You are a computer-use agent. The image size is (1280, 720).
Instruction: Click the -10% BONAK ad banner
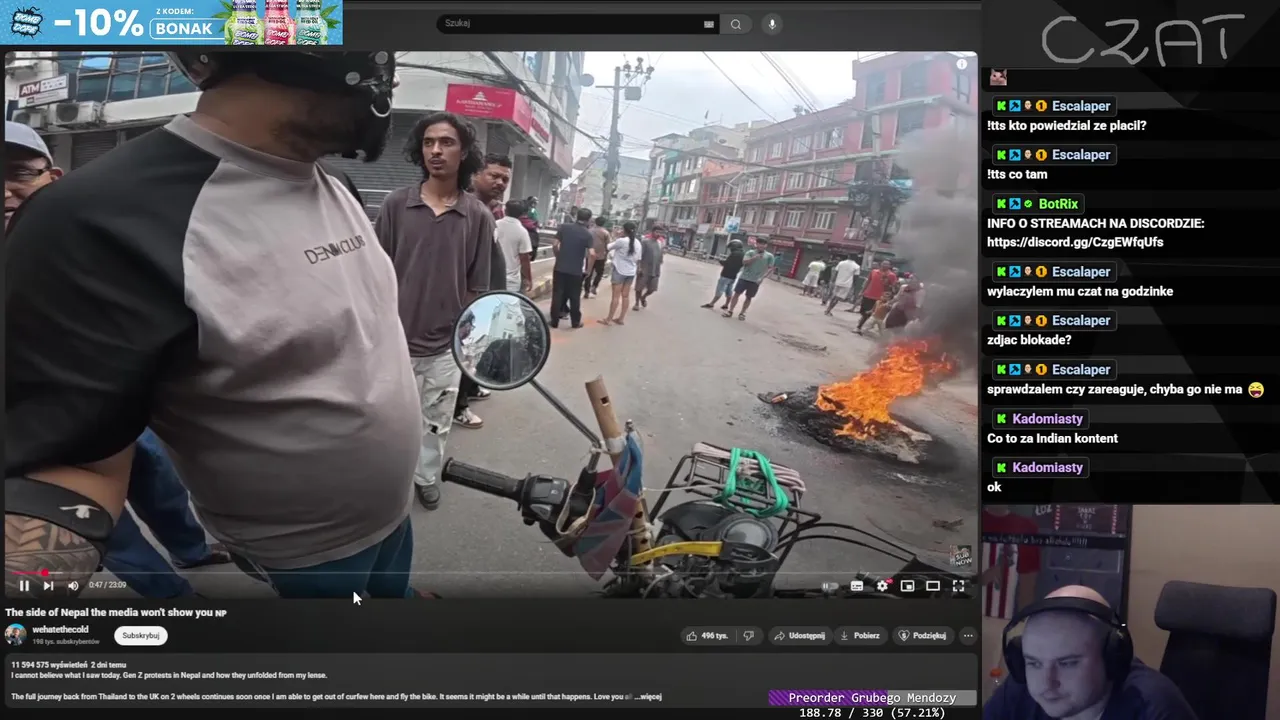pos(172,22)
